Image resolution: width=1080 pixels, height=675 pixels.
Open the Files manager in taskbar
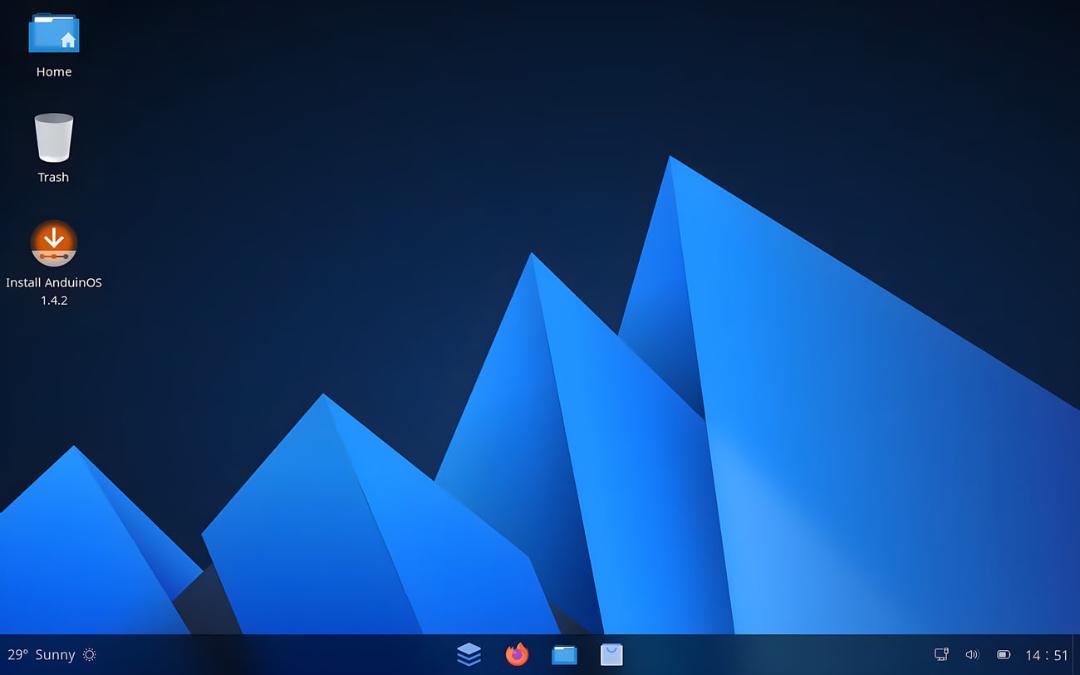[564, 654]
